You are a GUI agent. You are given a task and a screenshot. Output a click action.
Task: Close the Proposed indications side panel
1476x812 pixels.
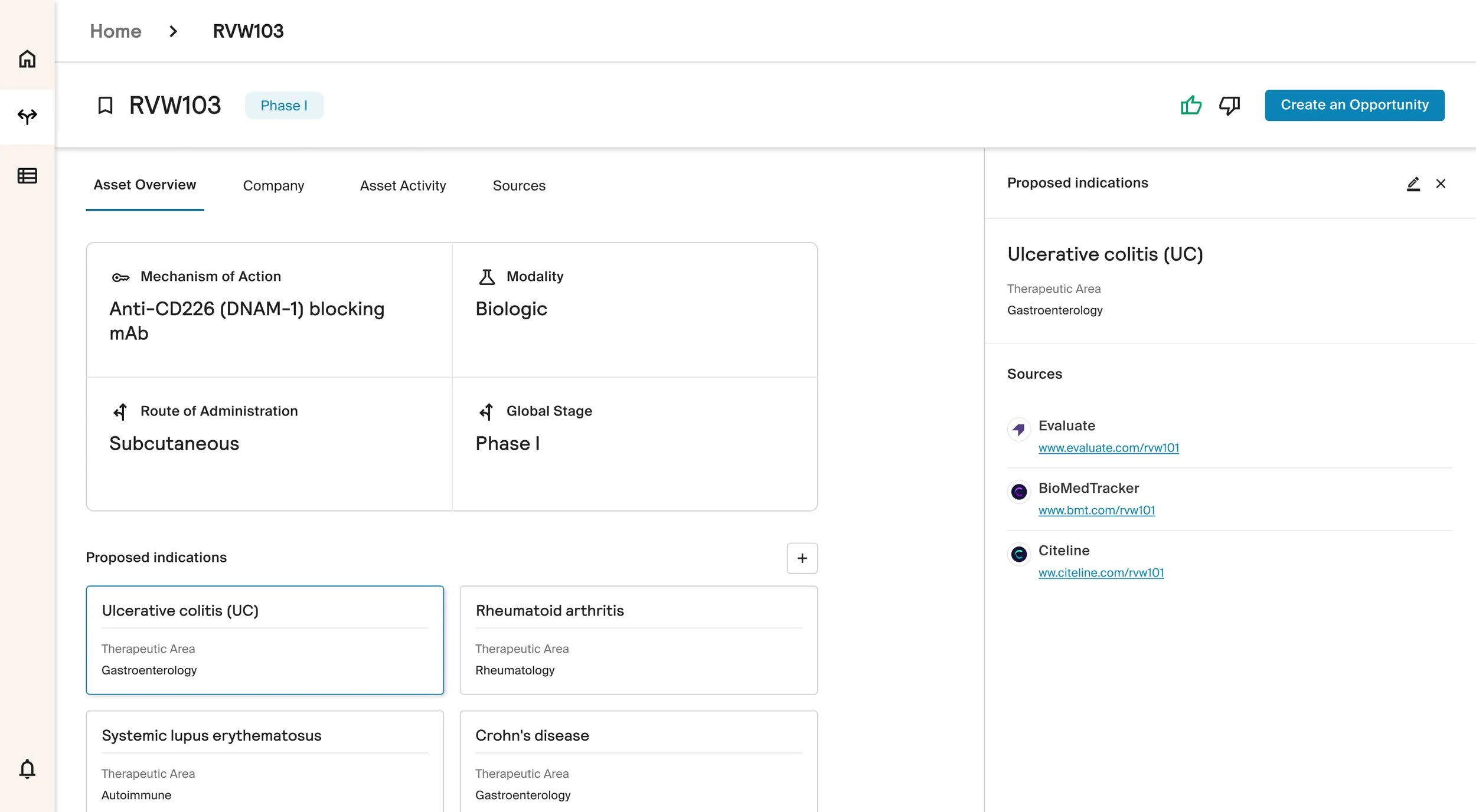tap(1441, 184)
